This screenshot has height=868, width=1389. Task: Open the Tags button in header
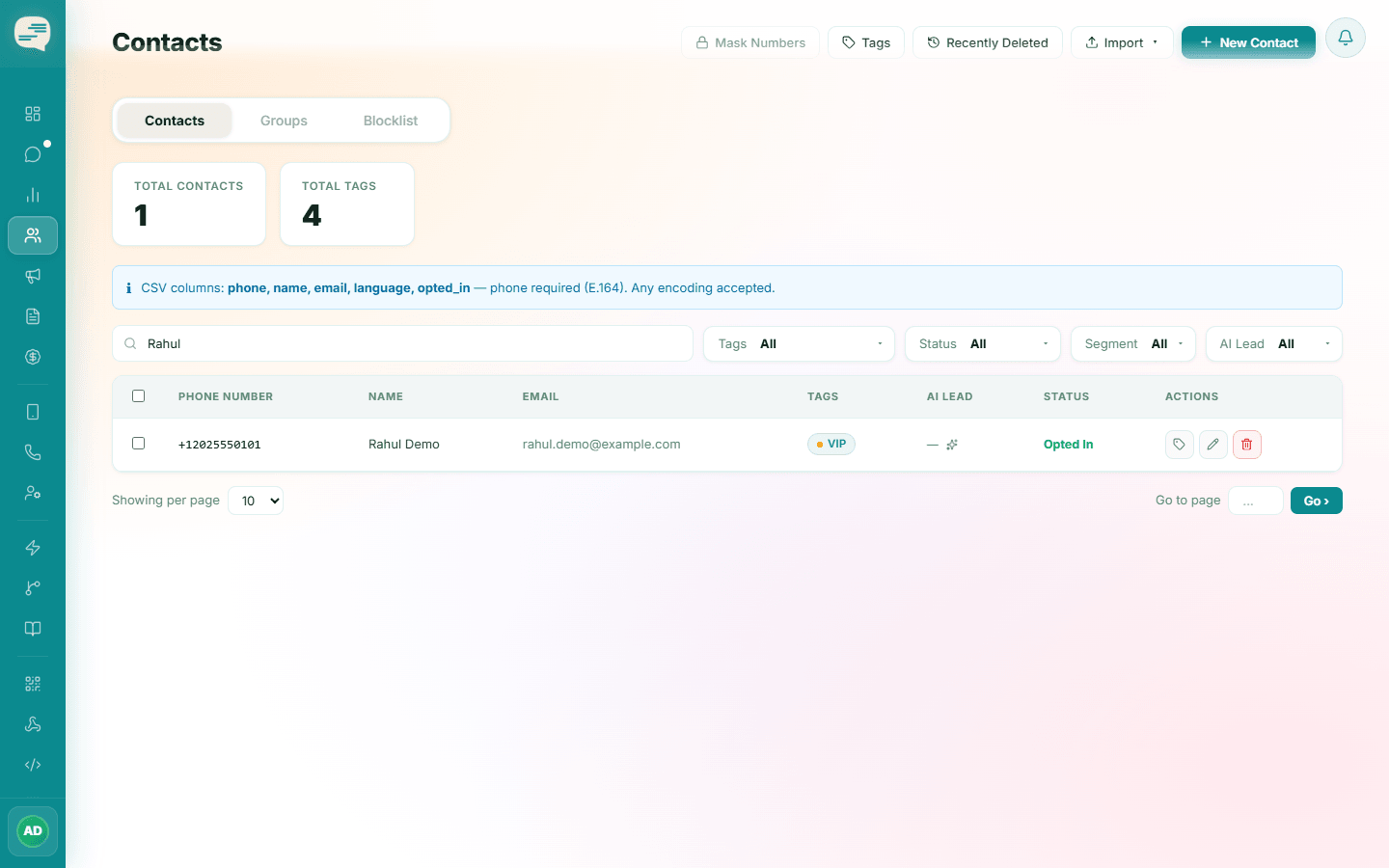(866, 42)
